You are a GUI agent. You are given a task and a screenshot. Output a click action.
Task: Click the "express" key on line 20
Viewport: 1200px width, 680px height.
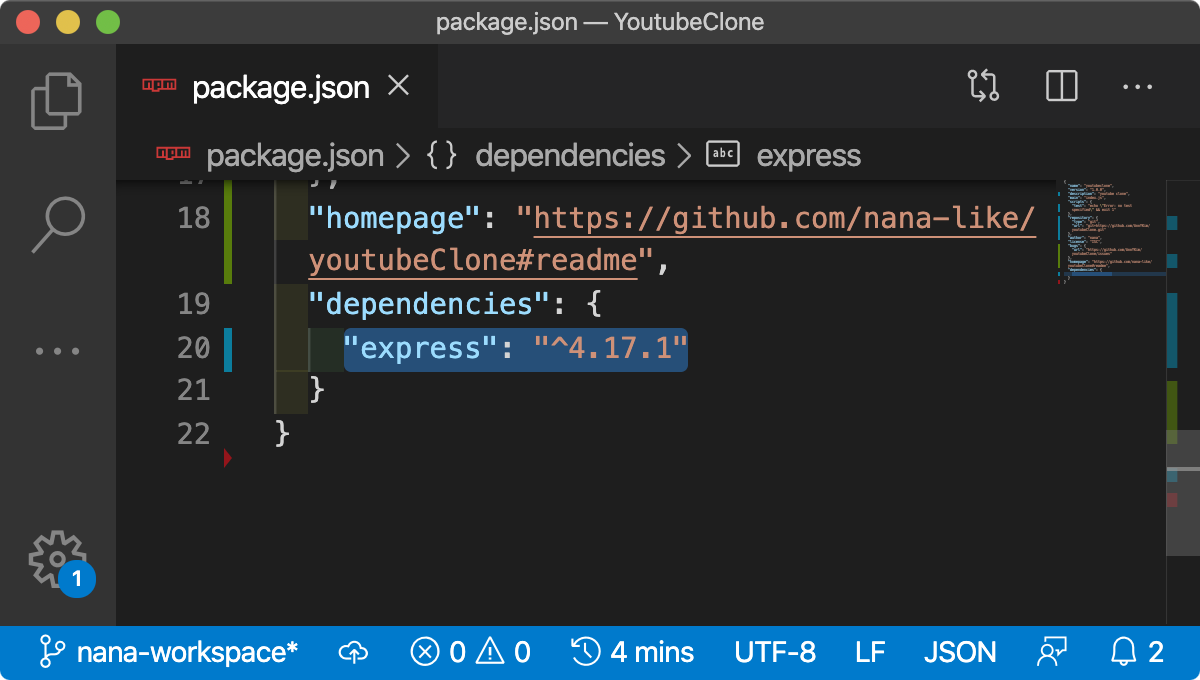pyautogui.click(x=421, y=348)
